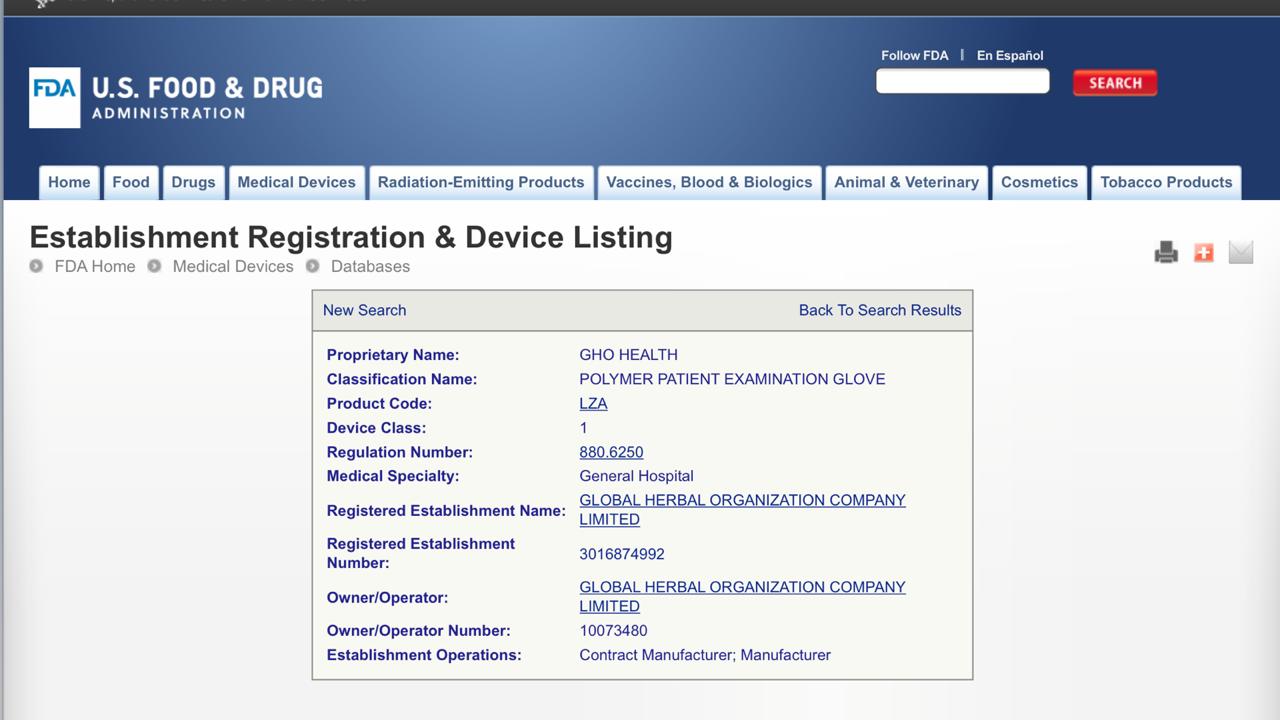Click Establishment Registration & Device Listing heading
Viewport: 1280px width, 720px height.
click(x=351, y=237)
